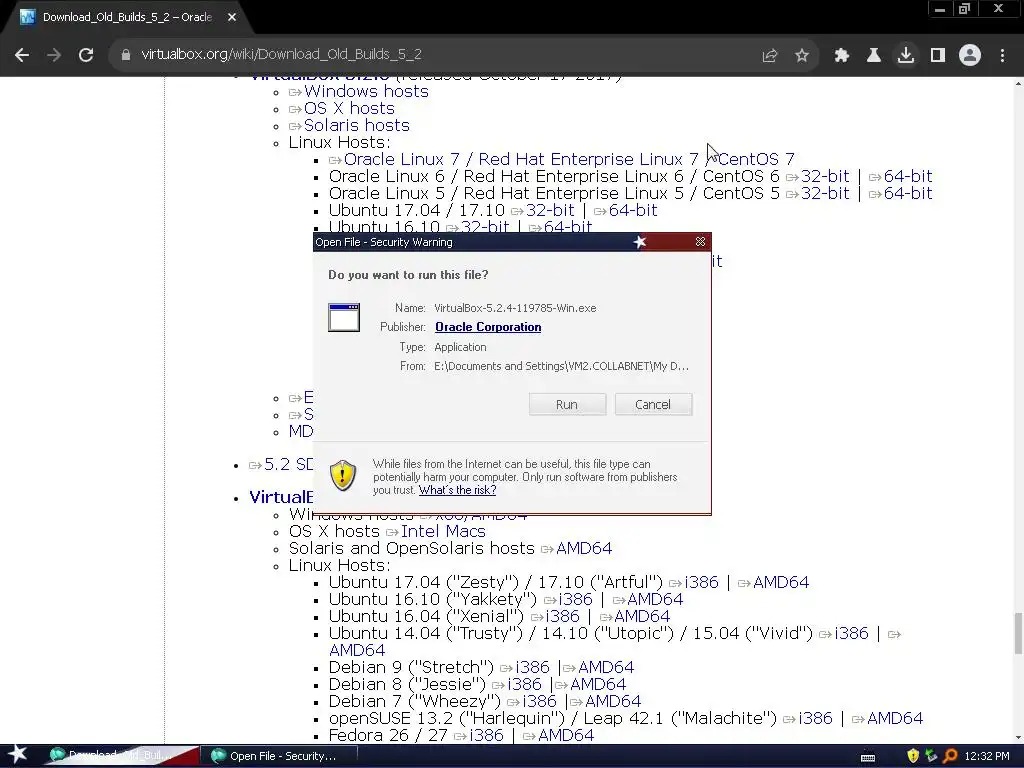Click the browser forward arrow

[54, 55]
